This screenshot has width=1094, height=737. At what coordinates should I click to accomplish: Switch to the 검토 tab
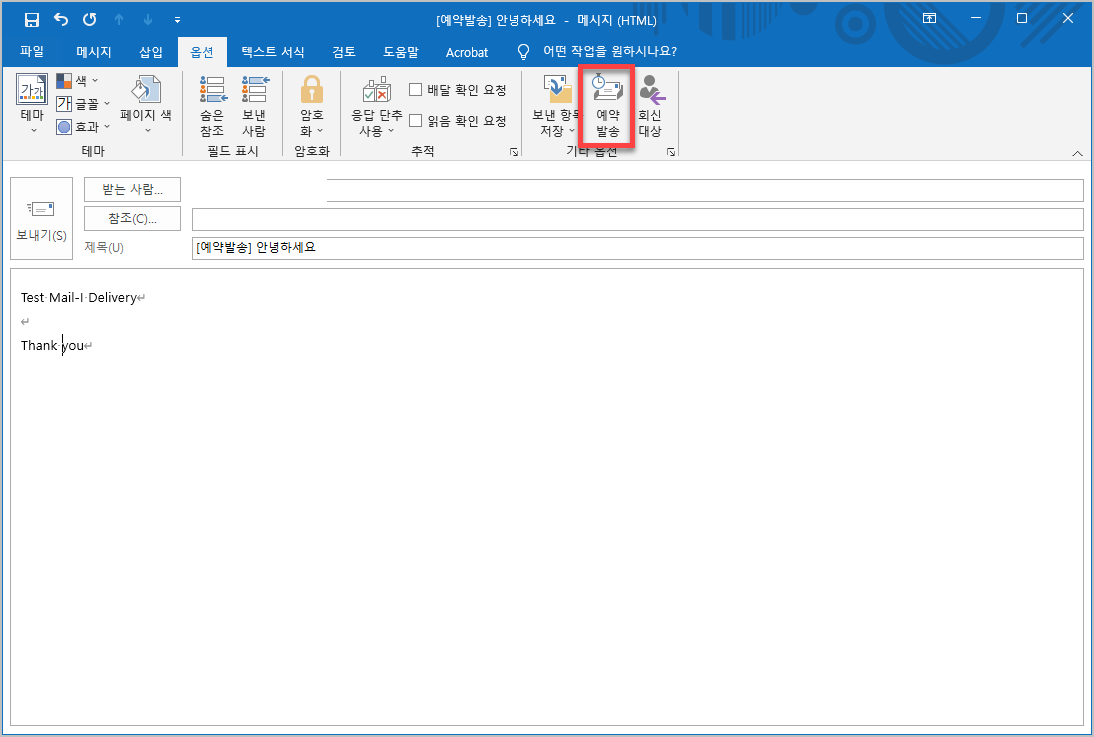pos(344,52)
